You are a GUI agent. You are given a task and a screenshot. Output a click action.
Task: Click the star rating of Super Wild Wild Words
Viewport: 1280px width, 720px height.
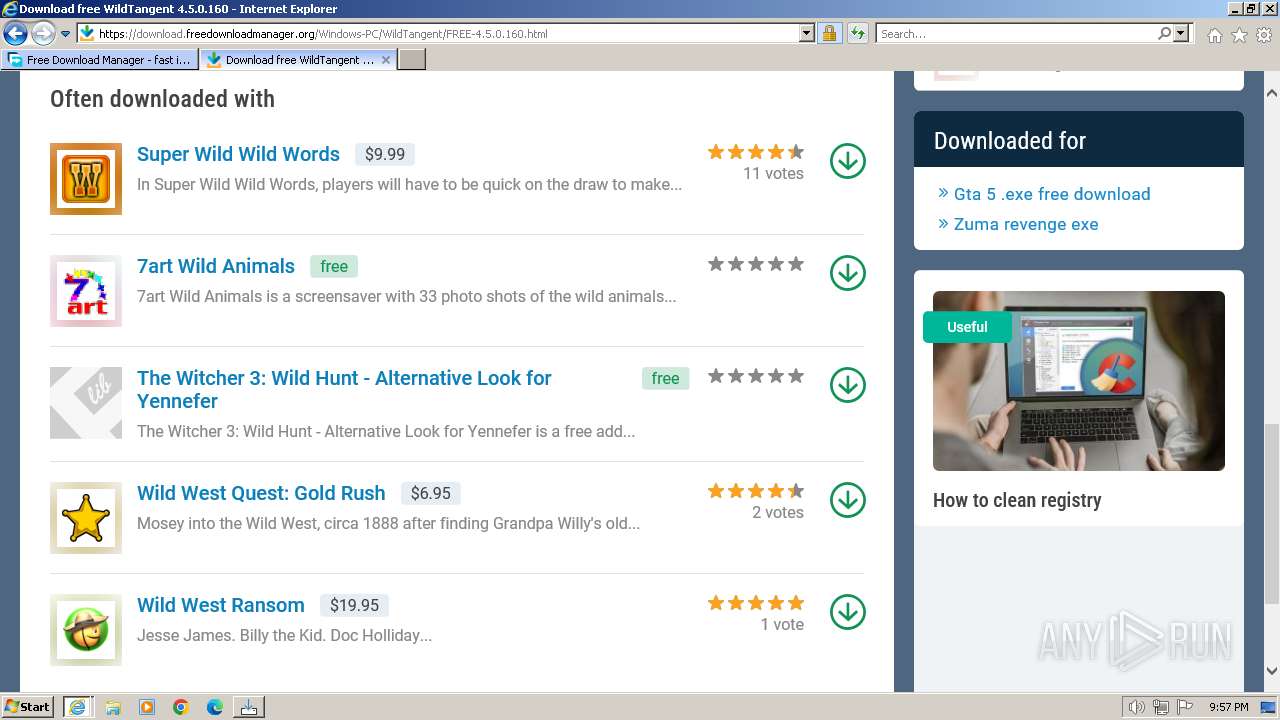(x=756, y=152)
